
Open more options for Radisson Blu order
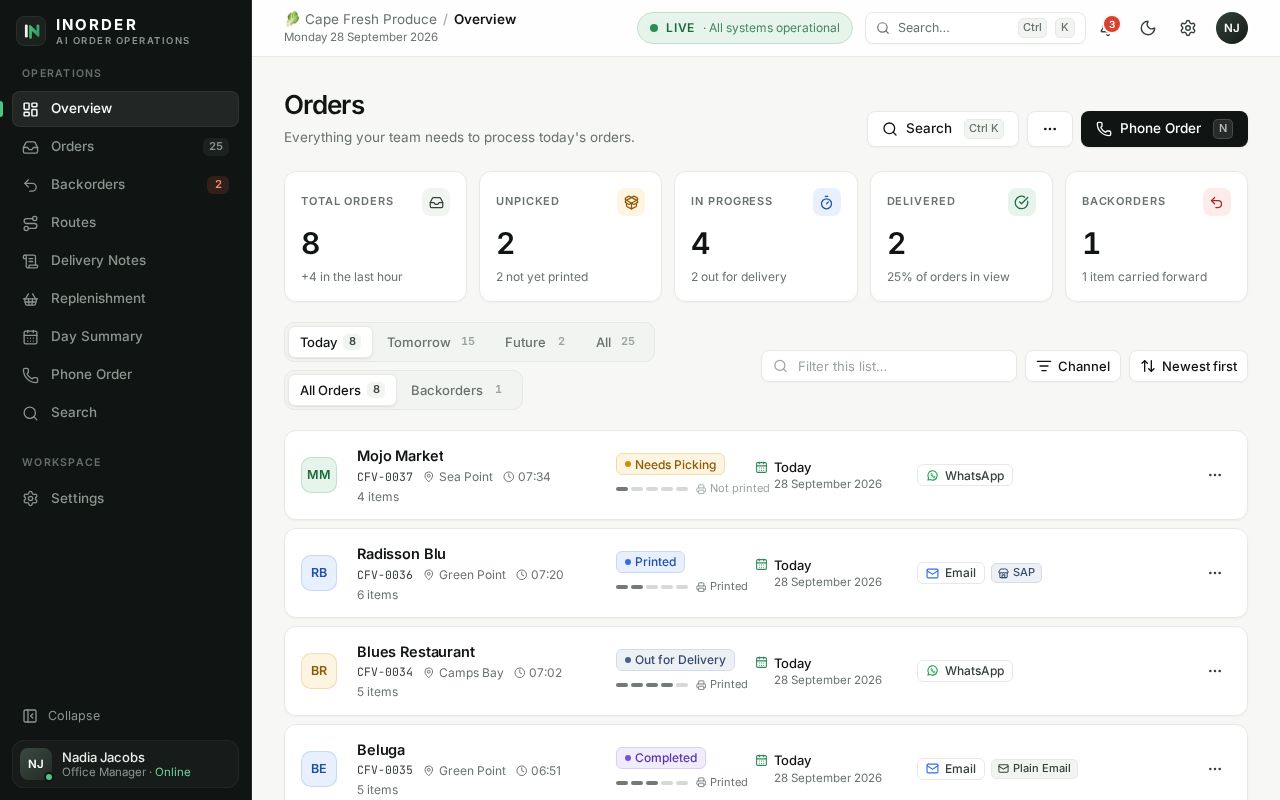[1215, 573]
